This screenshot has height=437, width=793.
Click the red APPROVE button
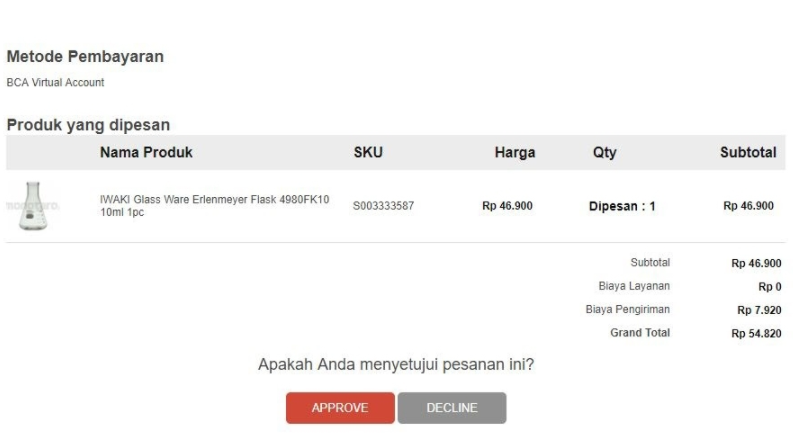click(x=340, y=408)
